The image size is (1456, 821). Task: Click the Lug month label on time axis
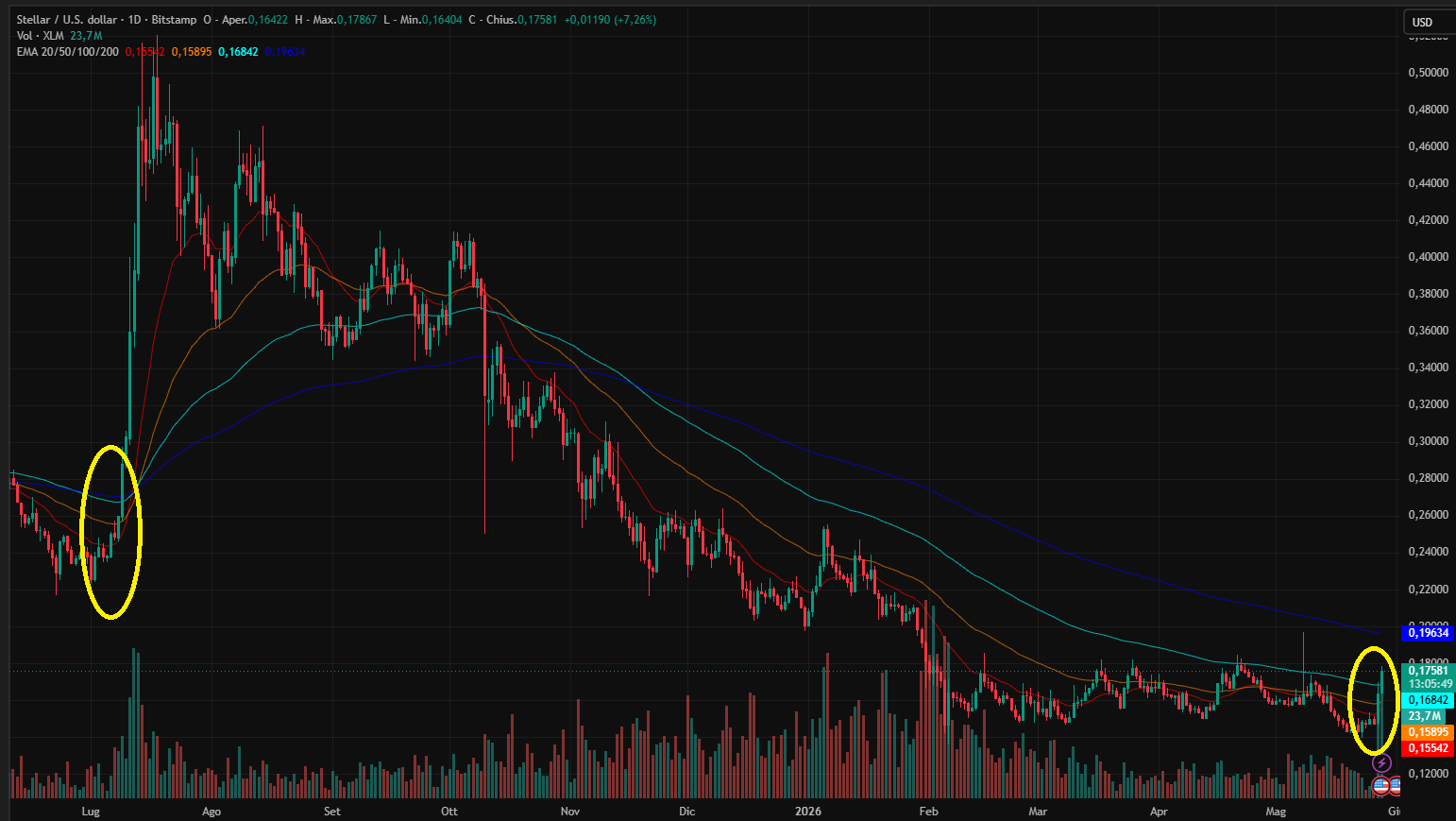[x=91, y=812]
